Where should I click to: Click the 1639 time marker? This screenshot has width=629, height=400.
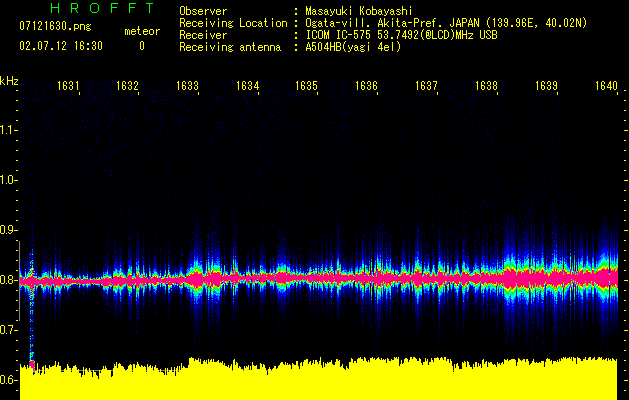[546, 86]
